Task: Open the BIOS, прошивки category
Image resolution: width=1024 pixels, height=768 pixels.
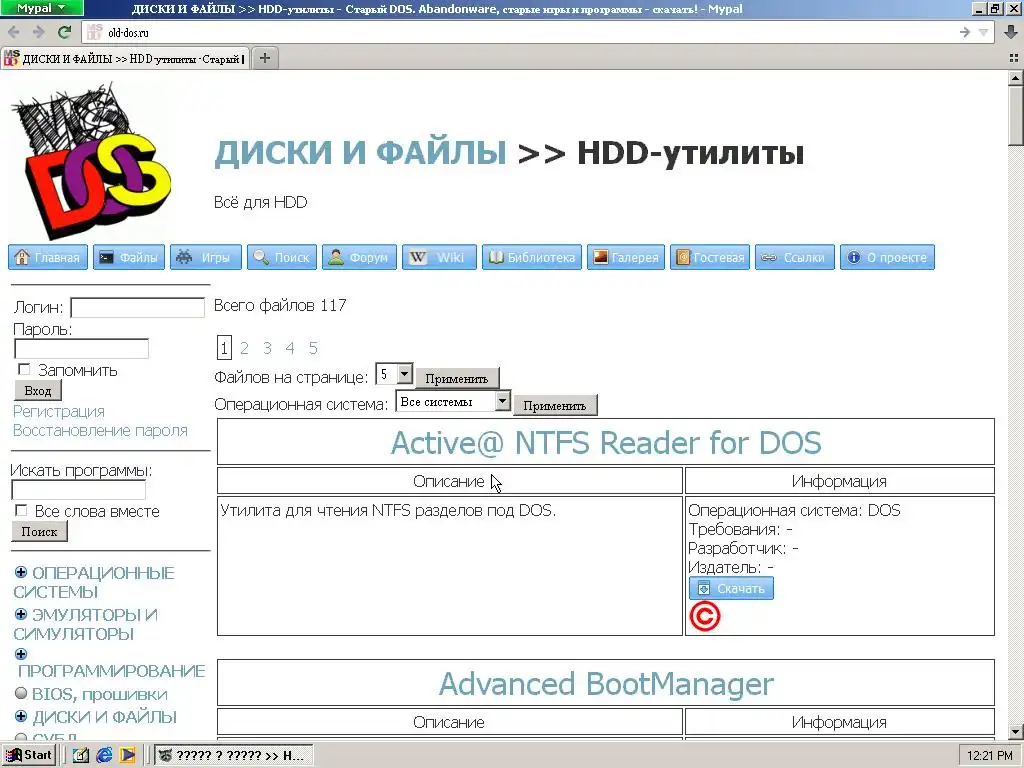Action: pos(99,694)
